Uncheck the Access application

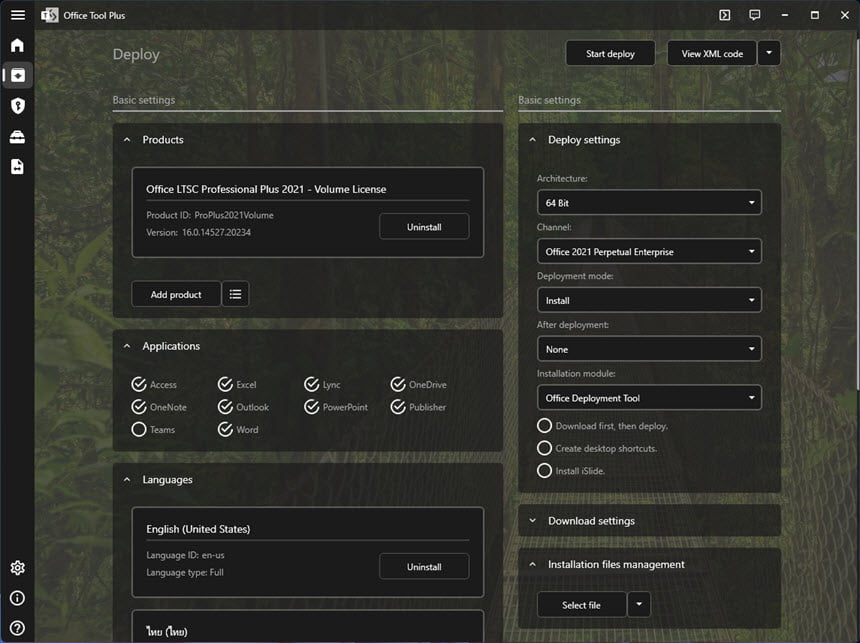(x=154, y=385)
